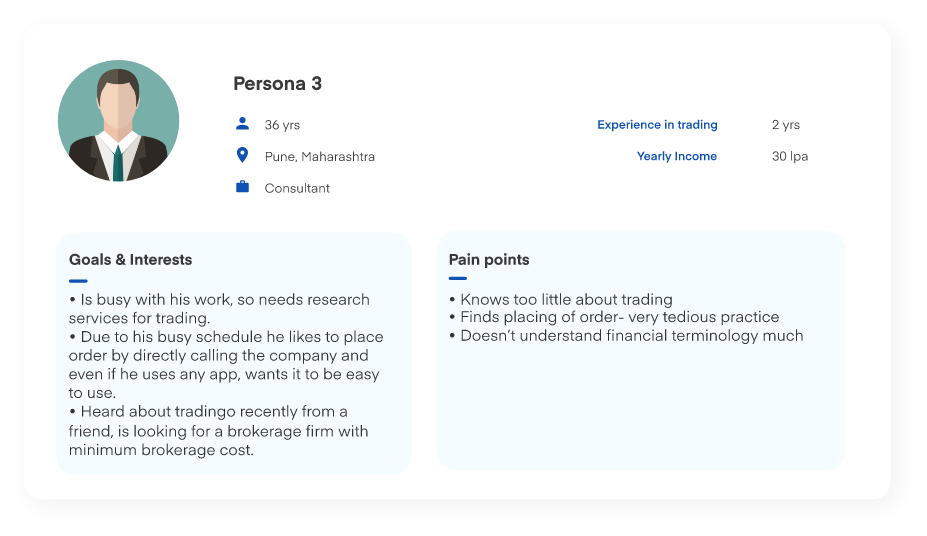
Task: Click Pune, Maharashtra location text
Action: point(320,157)
